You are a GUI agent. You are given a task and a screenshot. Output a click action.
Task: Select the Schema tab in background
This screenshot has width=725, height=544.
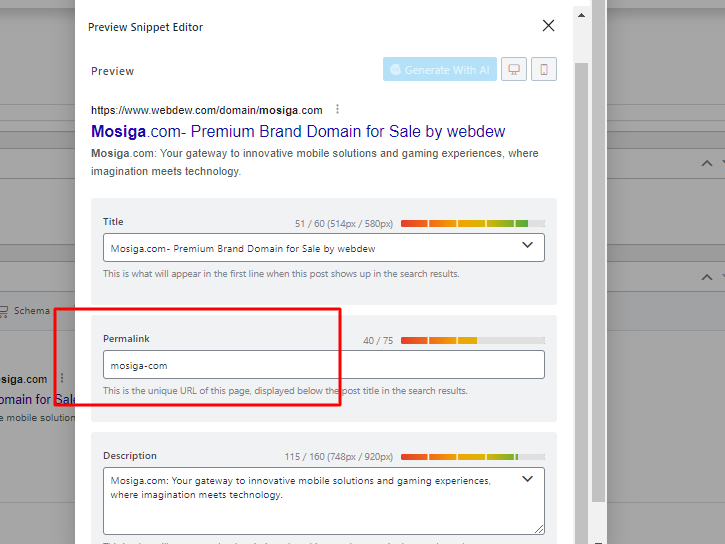(25, 311)
